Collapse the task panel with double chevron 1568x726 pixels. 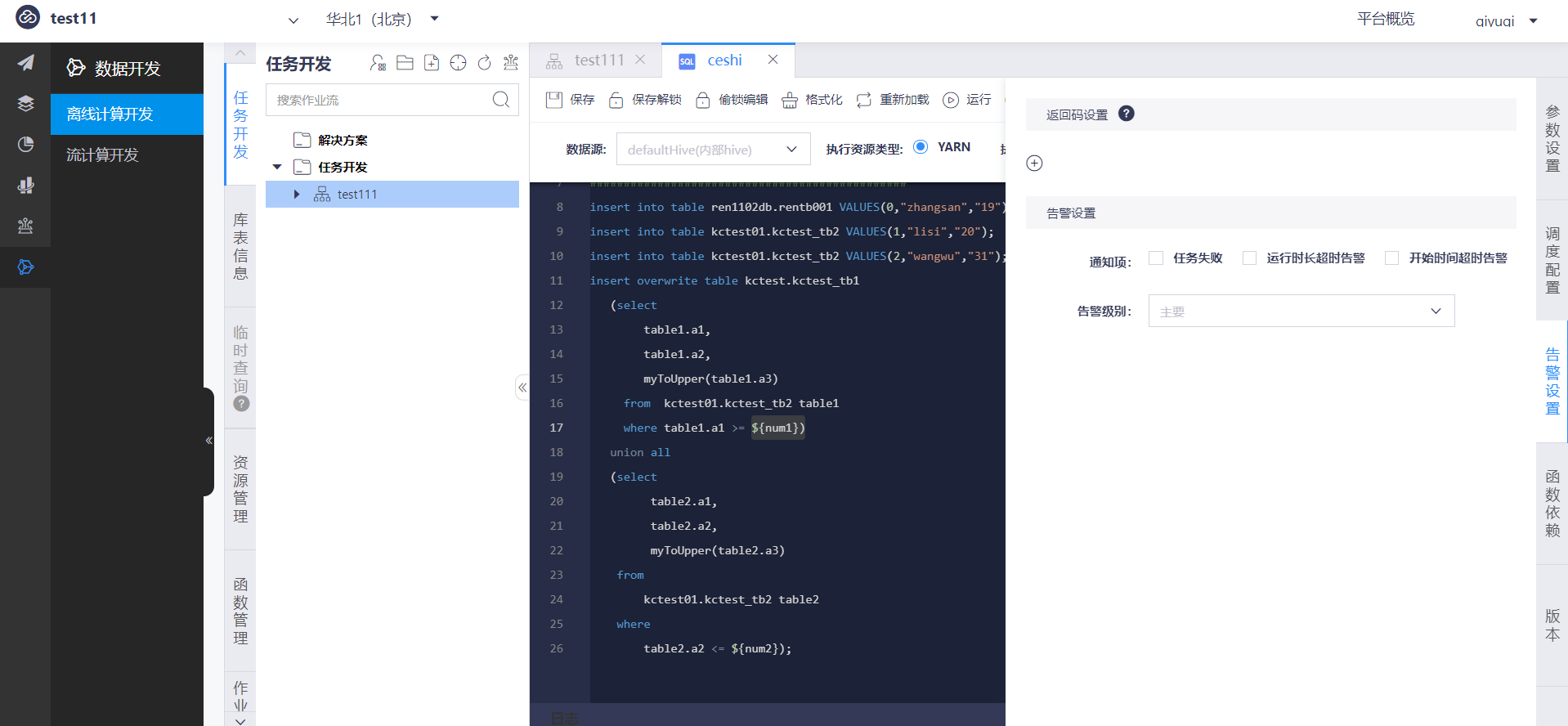pyautogui.click(x=522, y=388)
